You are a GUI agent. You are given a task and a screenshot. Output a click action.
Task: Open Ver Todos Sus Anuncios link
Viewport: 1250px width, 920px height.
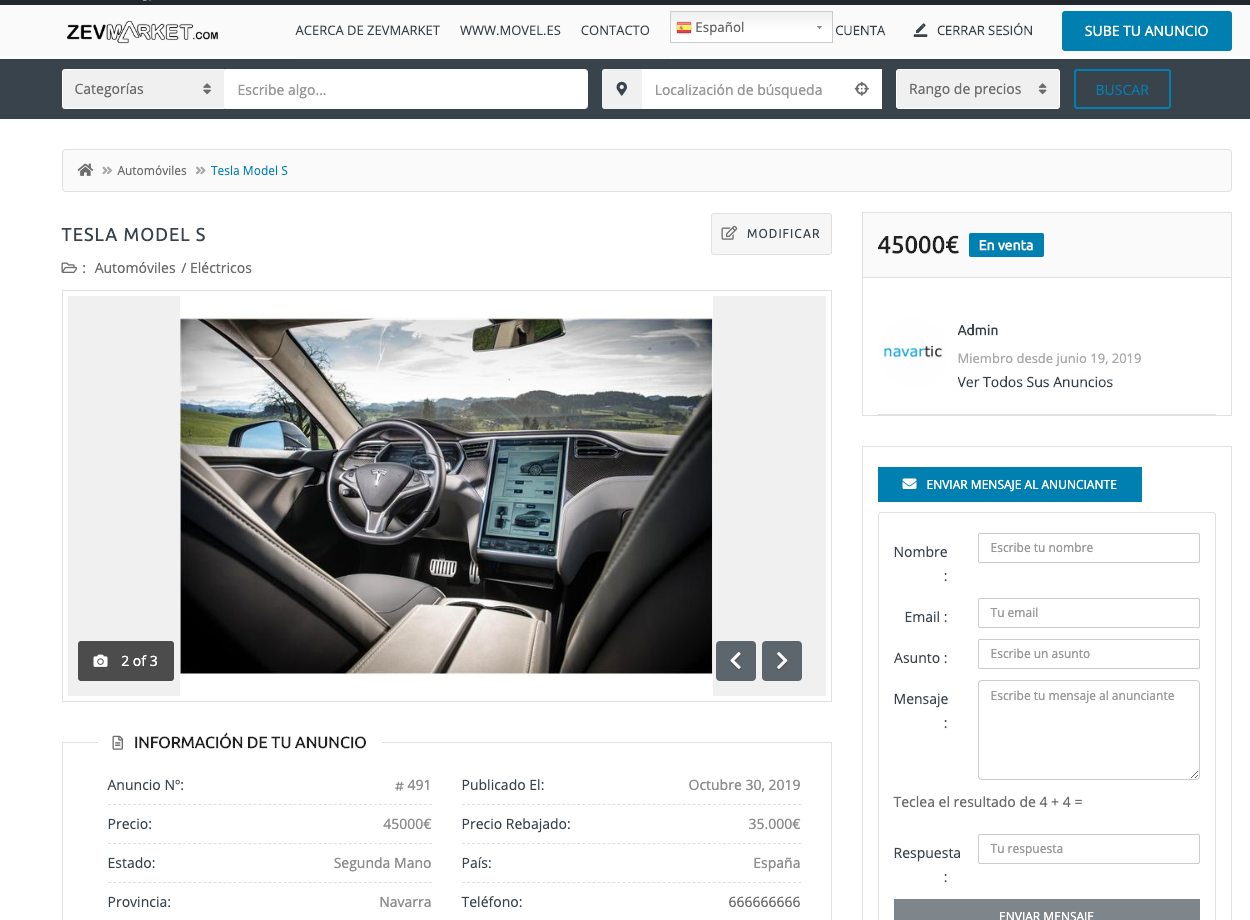1035,382
